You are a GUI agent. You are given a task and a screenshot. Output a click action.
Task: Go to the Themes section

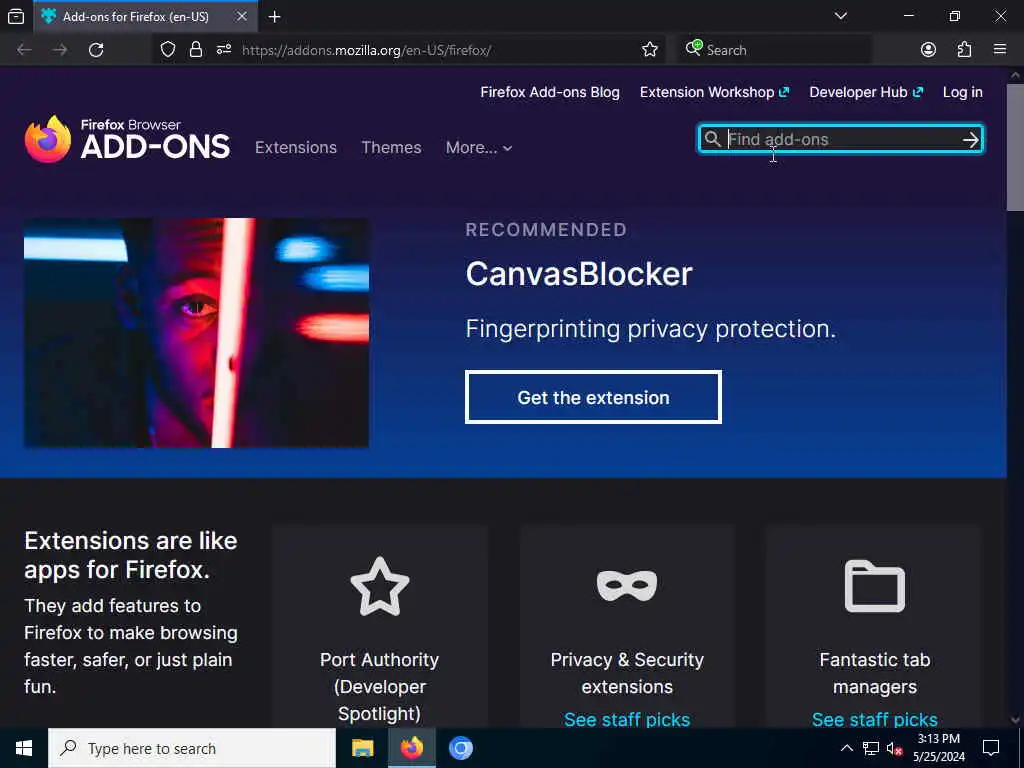(391, 148)
